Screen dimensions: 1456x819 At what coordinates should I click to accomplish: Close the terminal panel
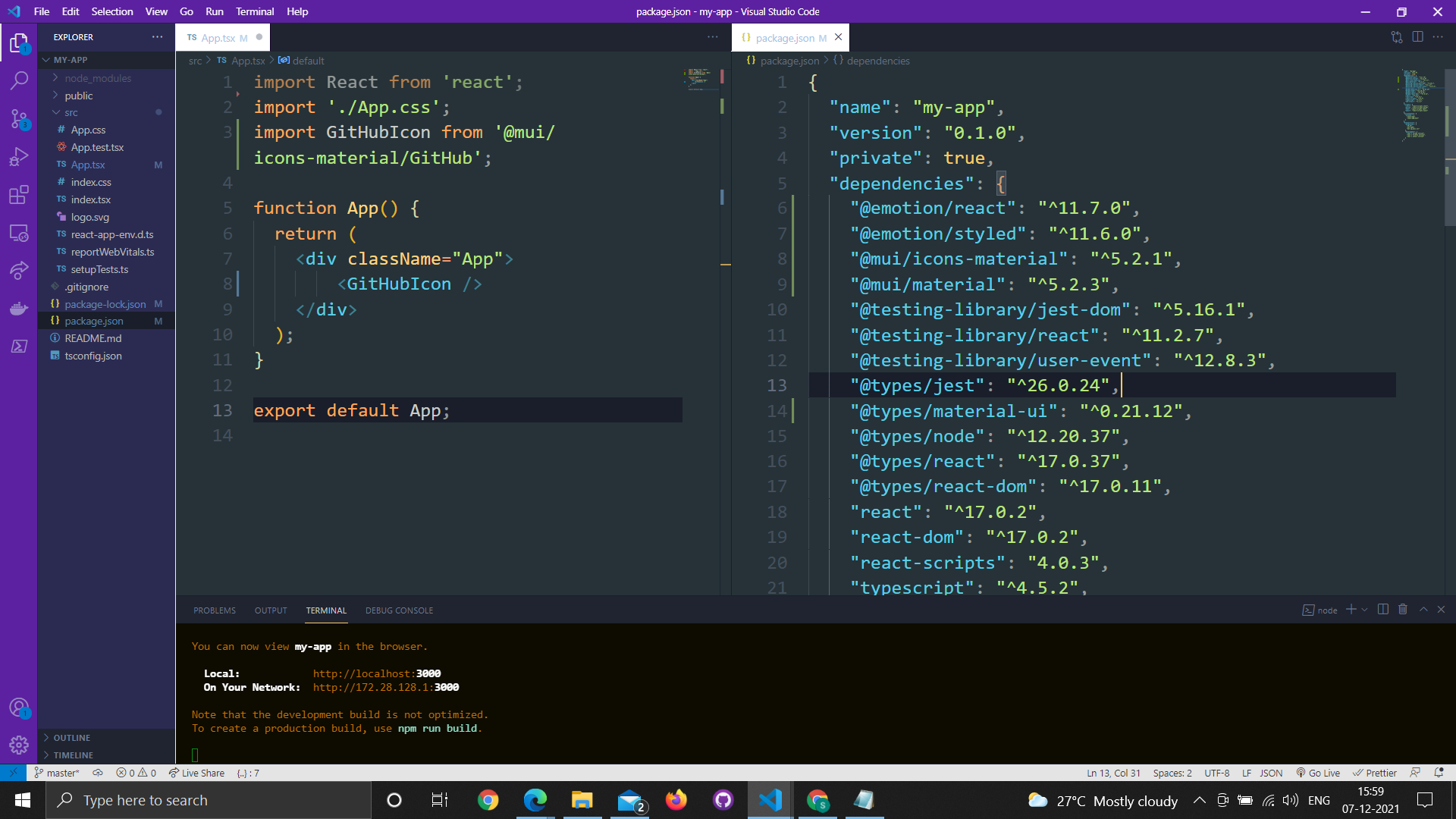pyautogui.click(x=1442, y=610)
